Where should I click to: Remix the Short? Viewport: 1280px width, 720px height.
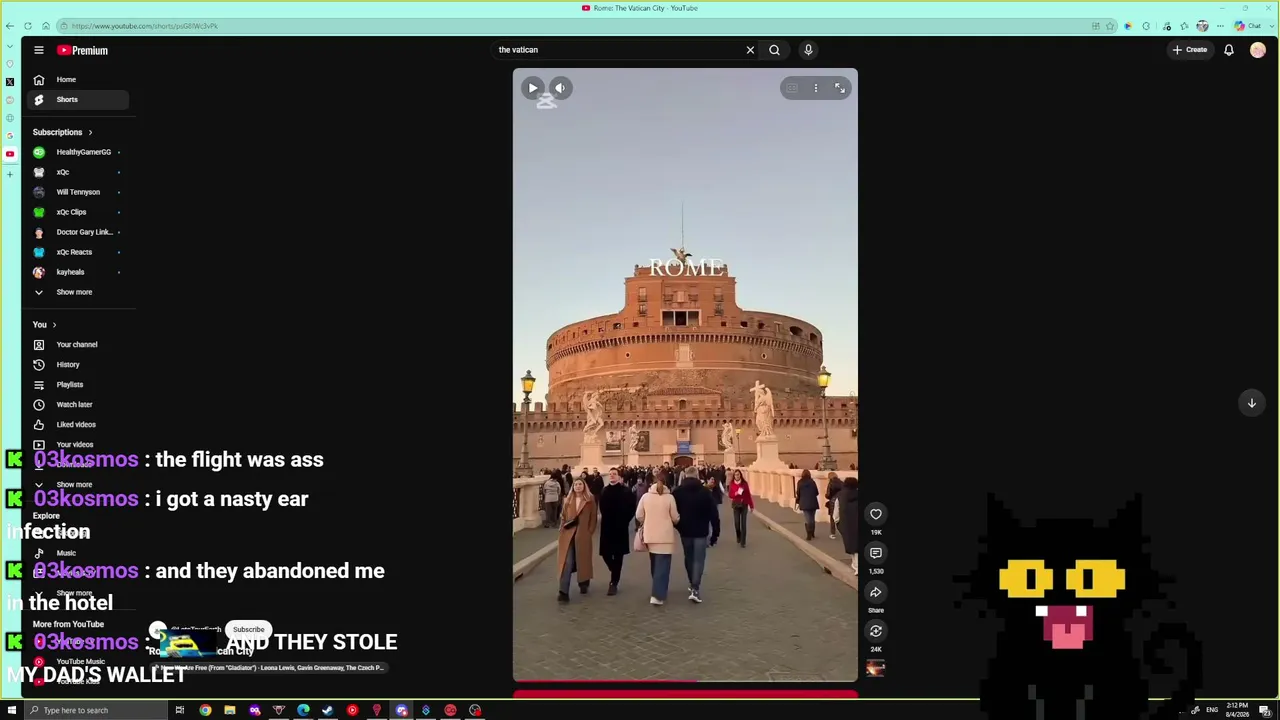tap(875, 631)
